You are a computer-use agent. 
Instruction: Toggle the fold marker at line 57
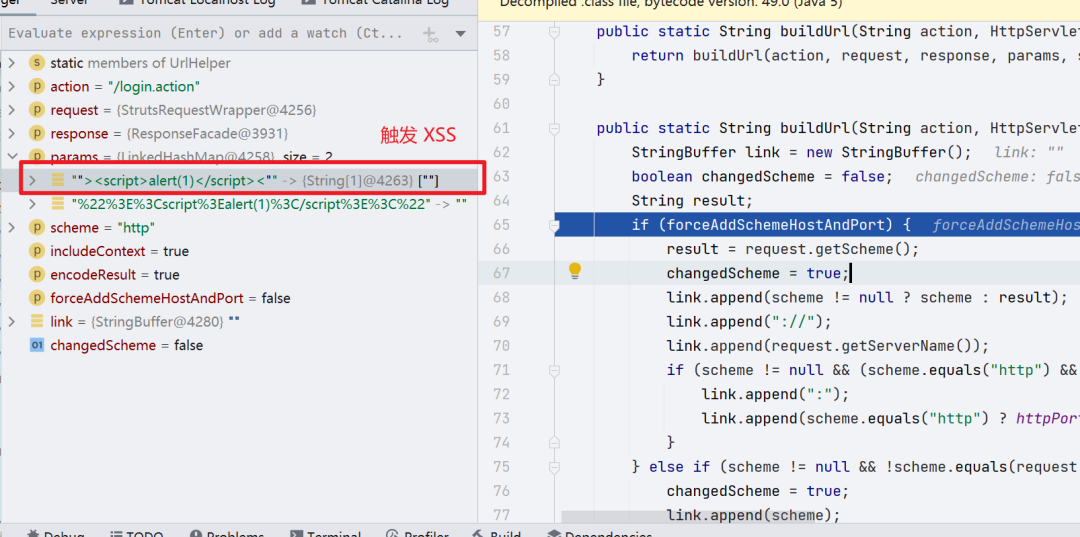pos(554,32)
